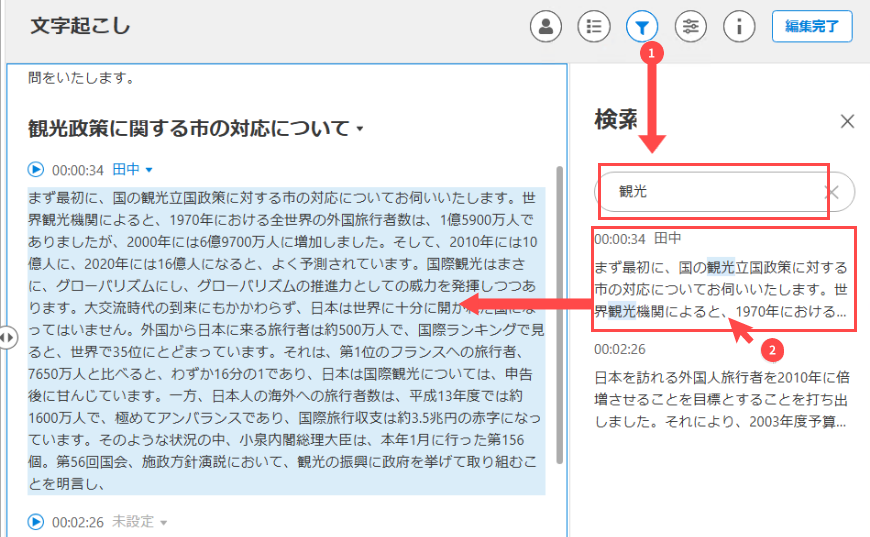Screen dimensions: 870x537
Task: Toggle the search filter funnel icon
Action: (641, 27)
